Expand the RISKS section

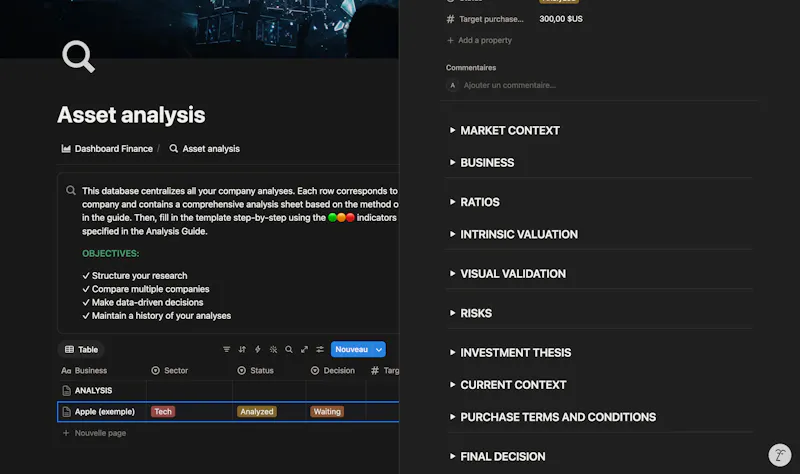click(452, 313)
